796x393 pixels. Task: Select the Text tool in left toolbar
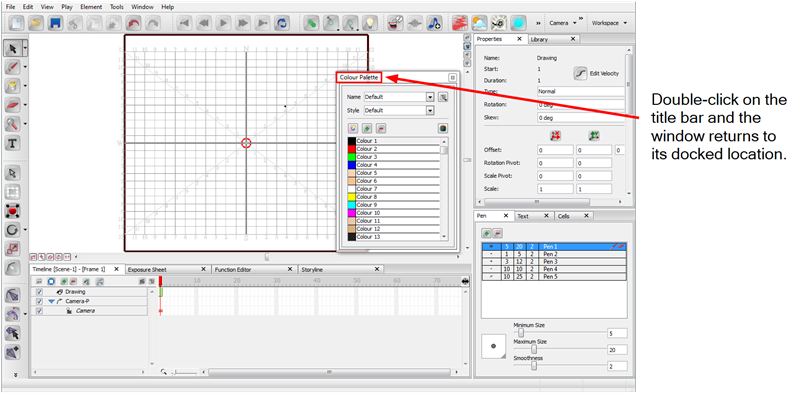tap(13, 143)
